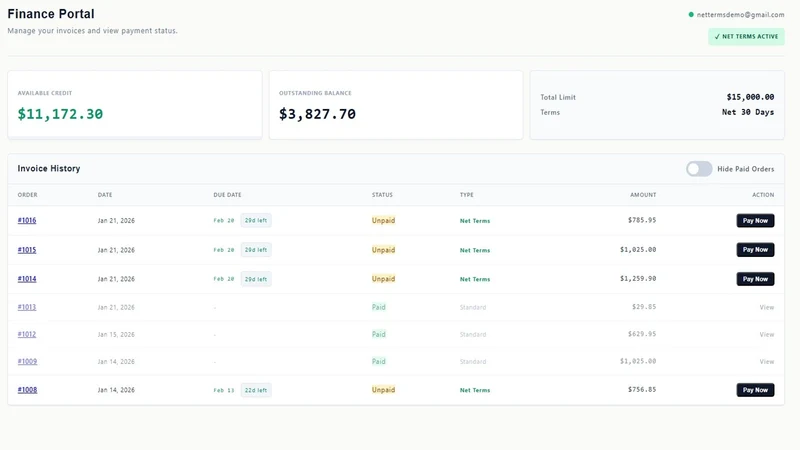
Task: Click the Amount column header
Action: [643, 195]
